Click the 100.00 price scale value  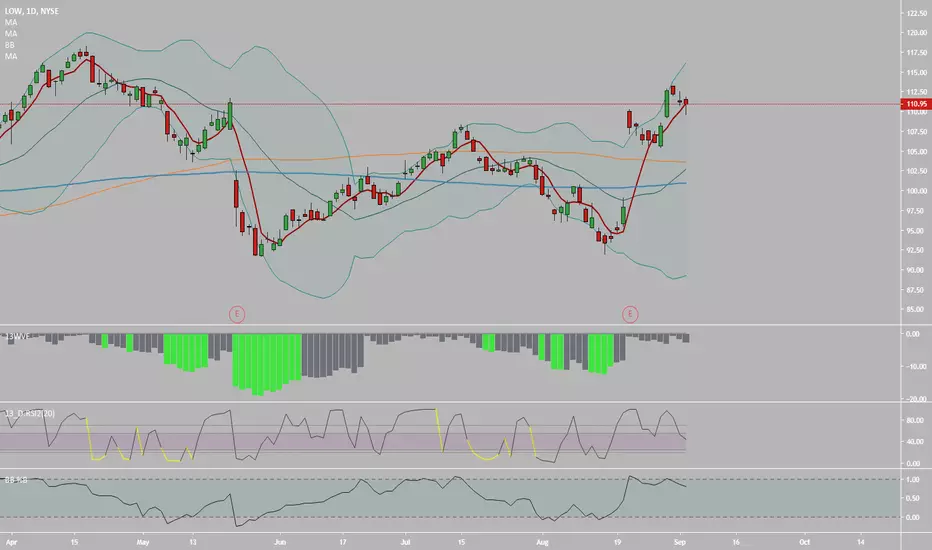pyautogui.click(x=917, y=191)
